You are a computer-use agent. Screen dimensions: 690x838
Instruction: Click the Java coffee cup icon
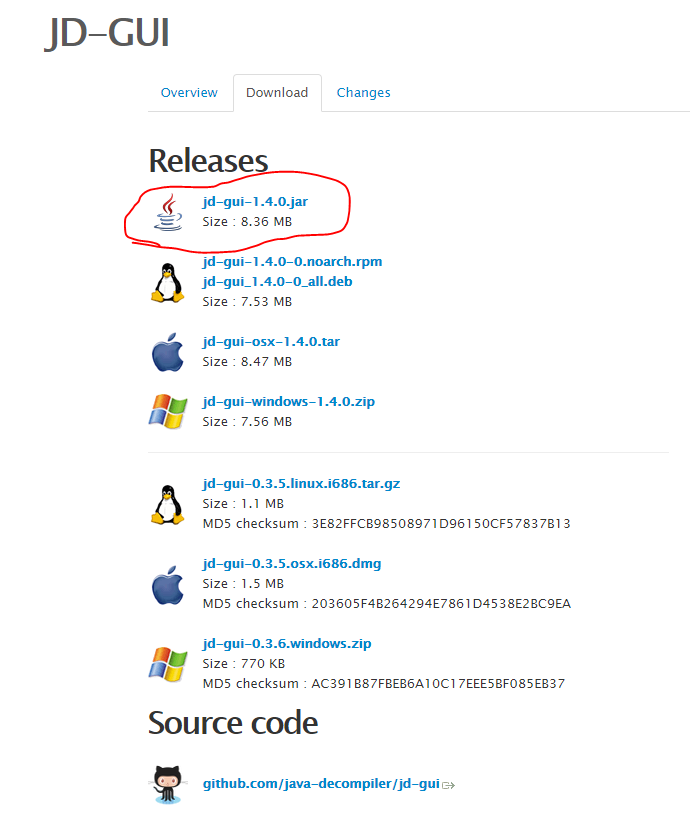click(168, 213)
